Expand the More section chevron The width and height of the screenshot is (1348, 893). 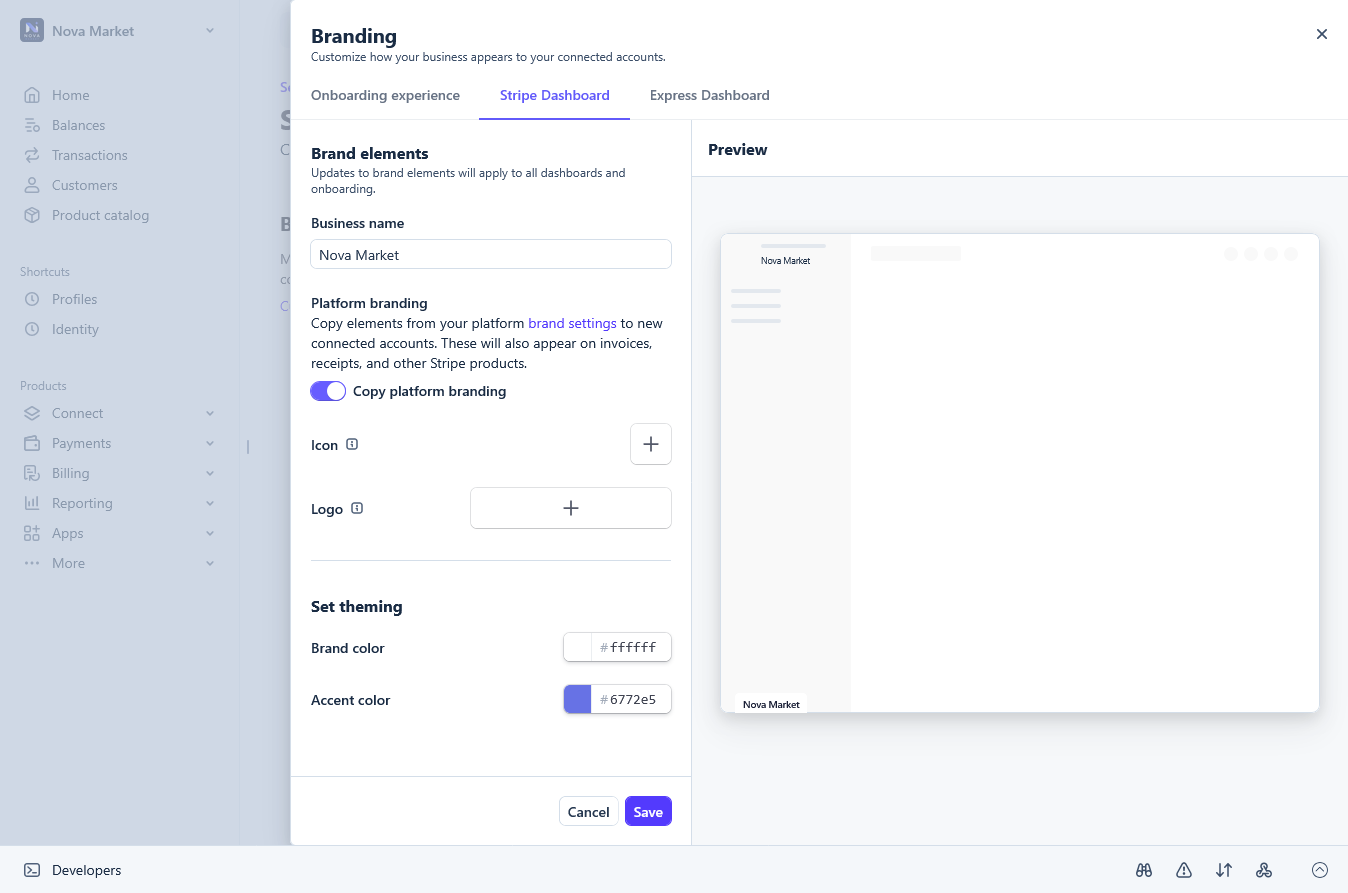click(210, 563)
